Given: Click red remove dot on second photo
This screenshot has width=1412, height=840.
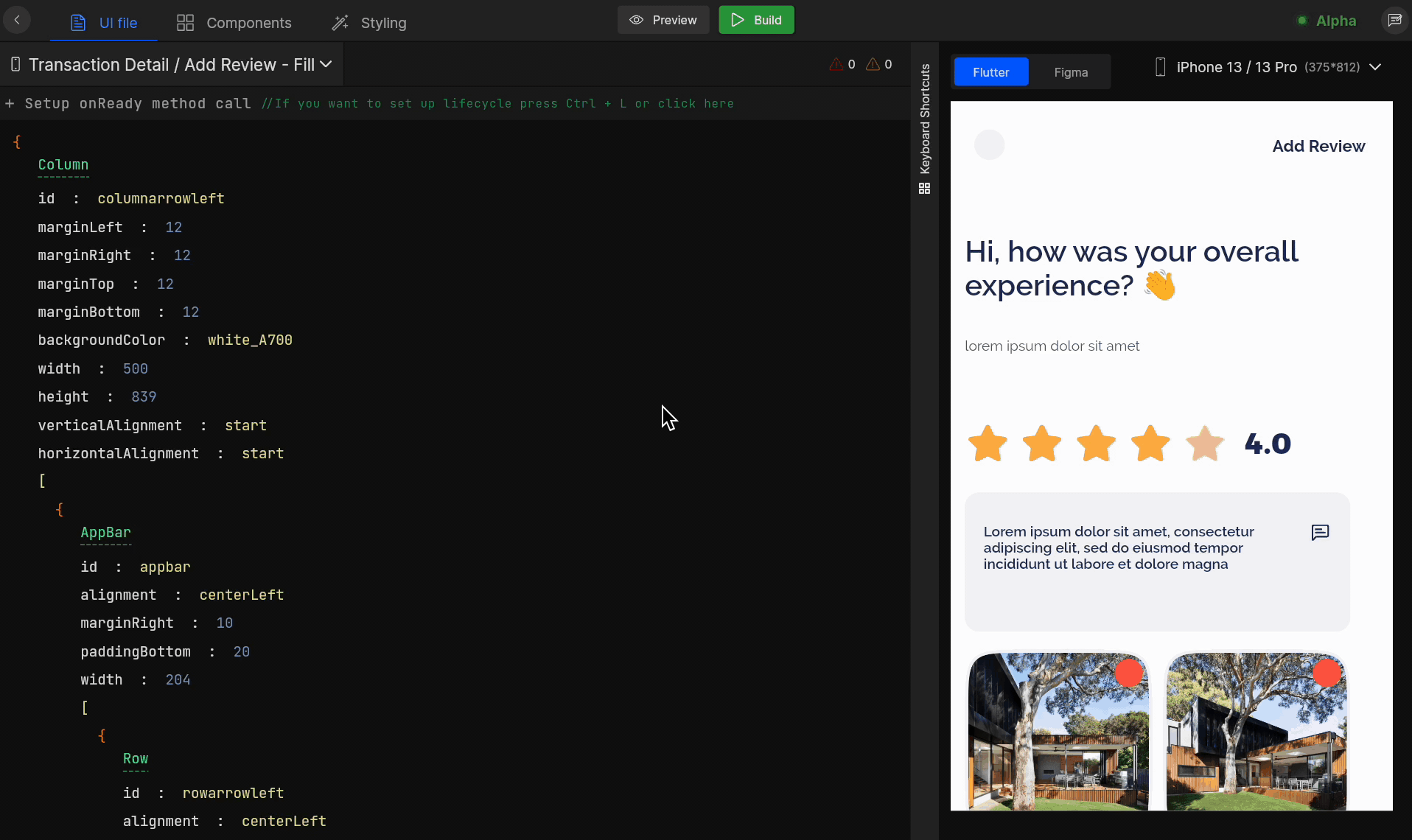Looking at the screenshot, I should tap(1327, 672).
